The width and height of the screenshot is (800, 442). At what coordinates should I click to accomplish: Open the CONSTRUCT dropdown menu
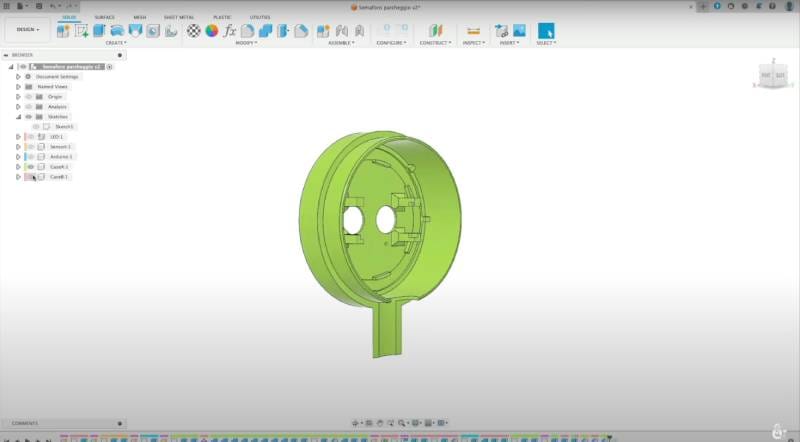point(435,43)
